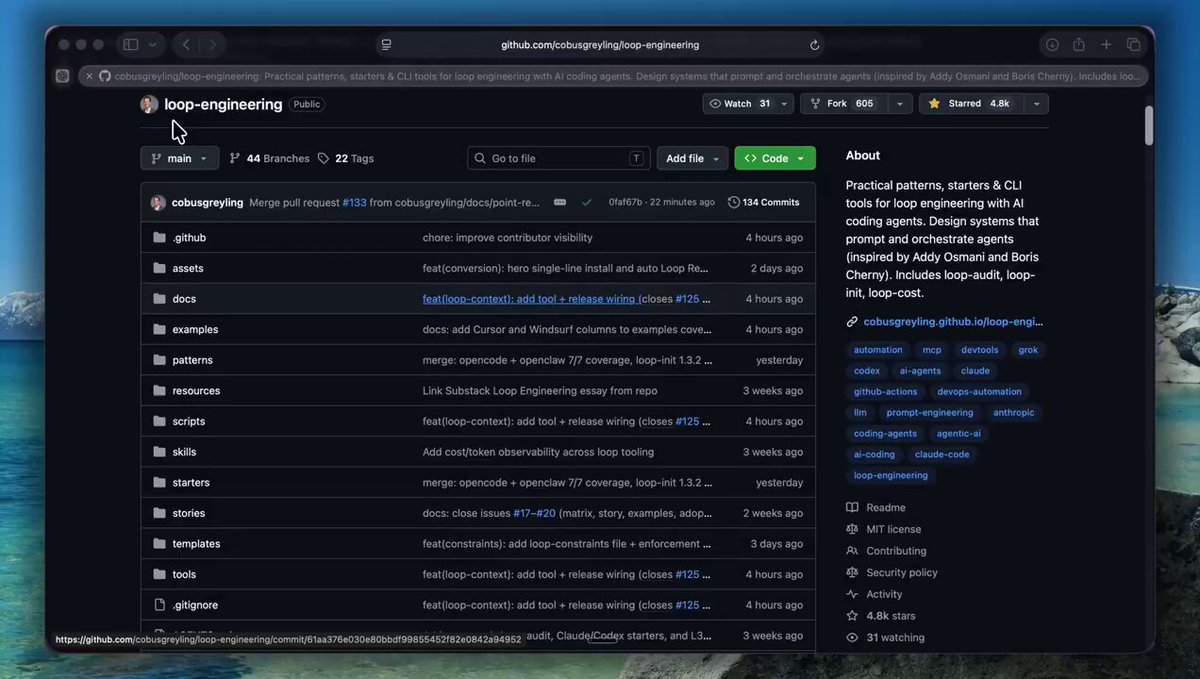This screenshot has width=1200, height=679.
Task: Open the loop-engineering repository title link
Action: (223, 104)
